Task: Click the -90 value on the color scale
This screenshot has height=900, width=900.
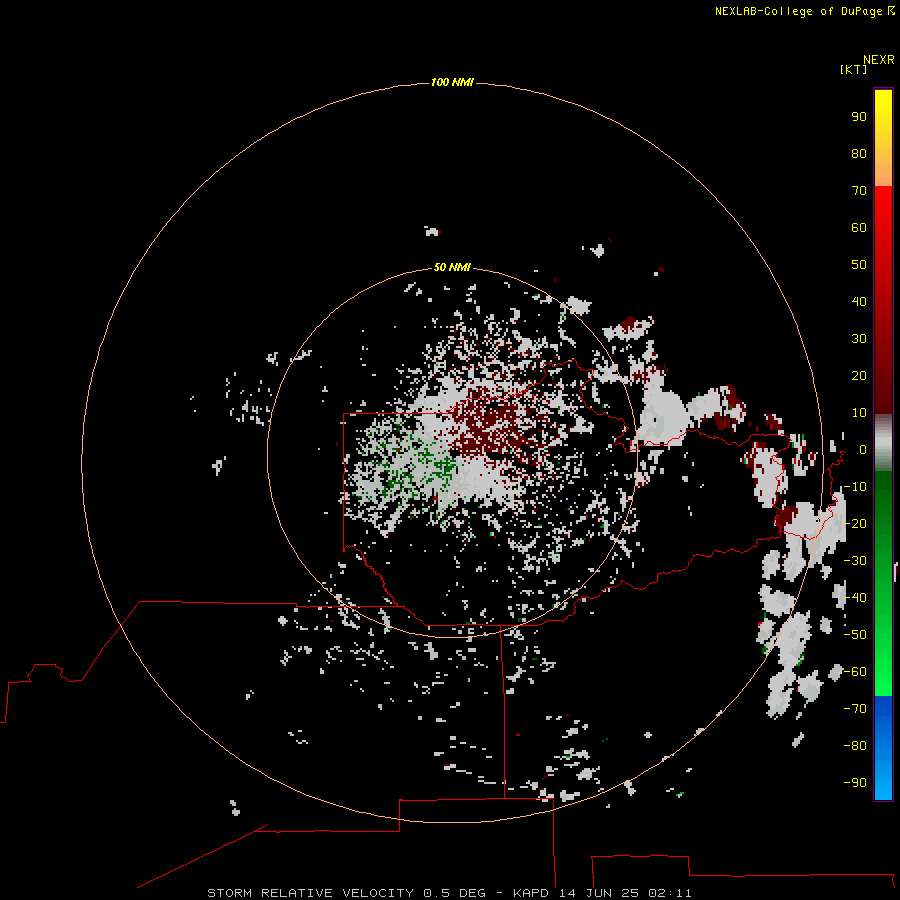Action: (x=855, y=783)
